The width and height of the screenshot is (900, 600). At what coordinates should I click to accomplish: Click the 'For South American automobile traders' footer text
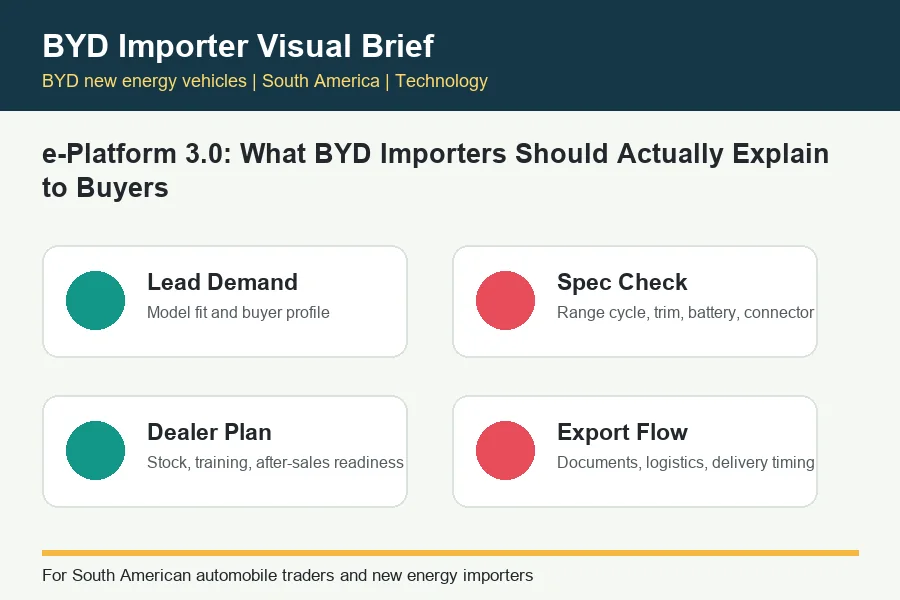pos(288,575)
